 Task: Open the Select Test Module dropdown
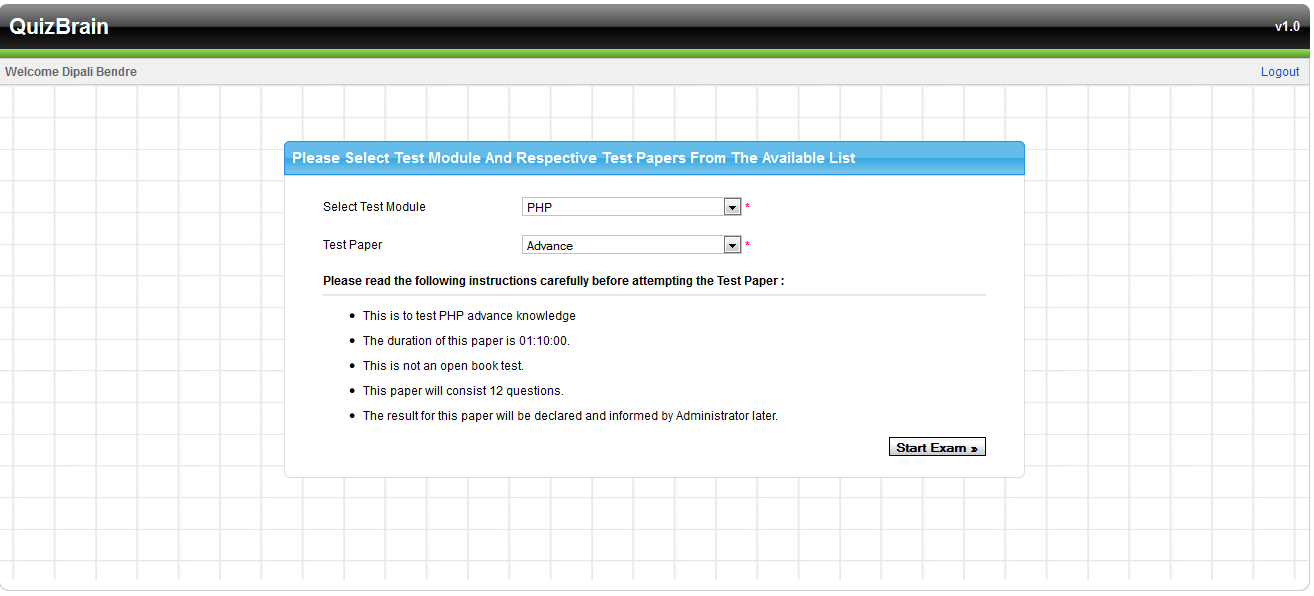(632, 207)
